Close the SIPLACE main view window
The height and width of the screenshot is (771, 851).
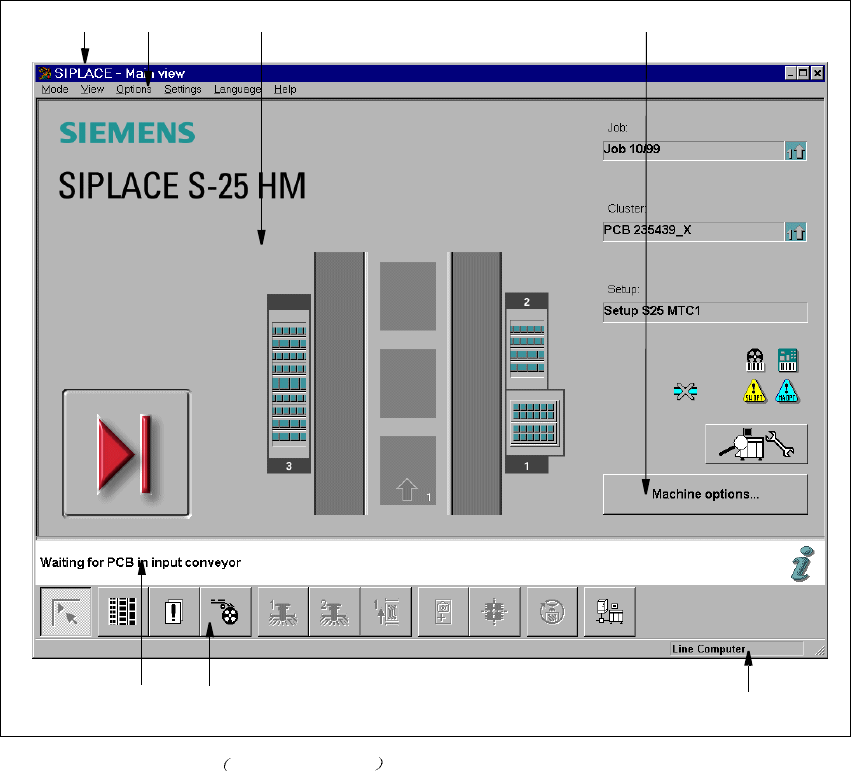817,73
